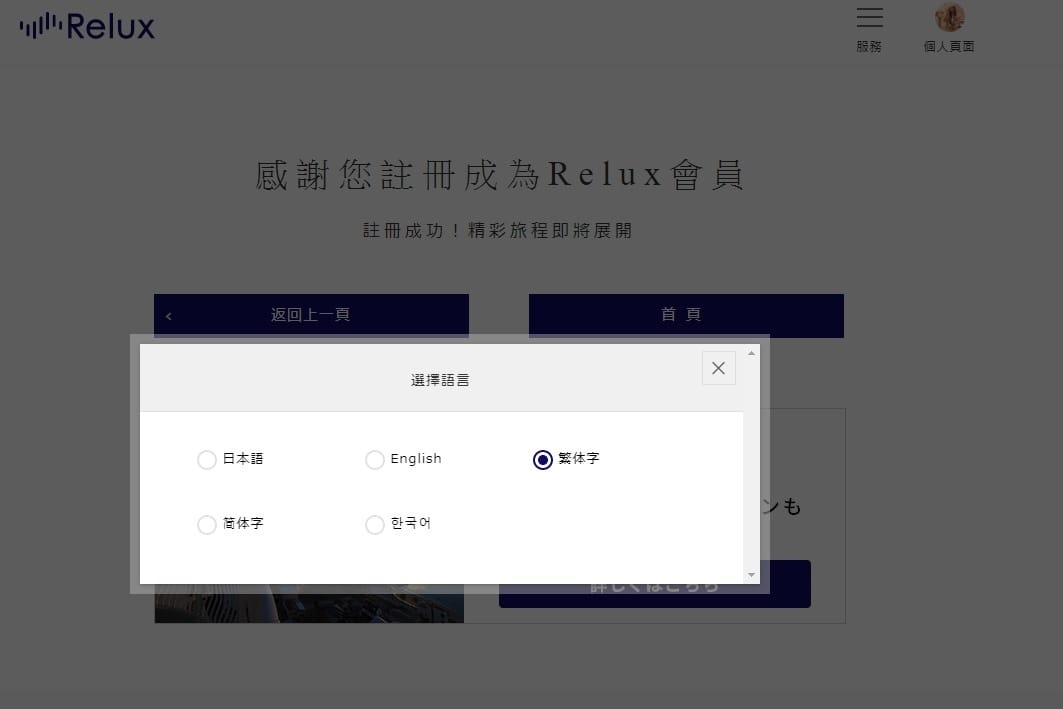
Task: Select the 繁体字 radio option
Action: coord(543,460)
